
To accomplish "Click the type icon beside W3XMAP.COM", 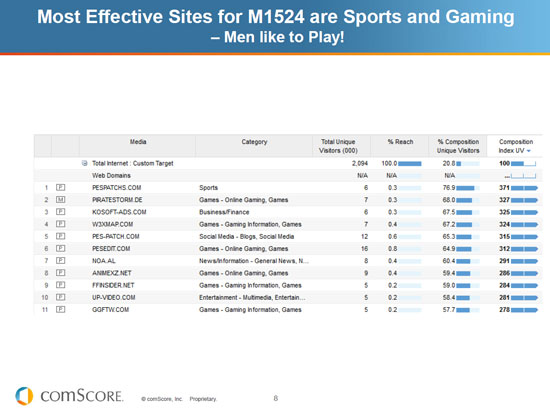I will click(x=60, y=224).
